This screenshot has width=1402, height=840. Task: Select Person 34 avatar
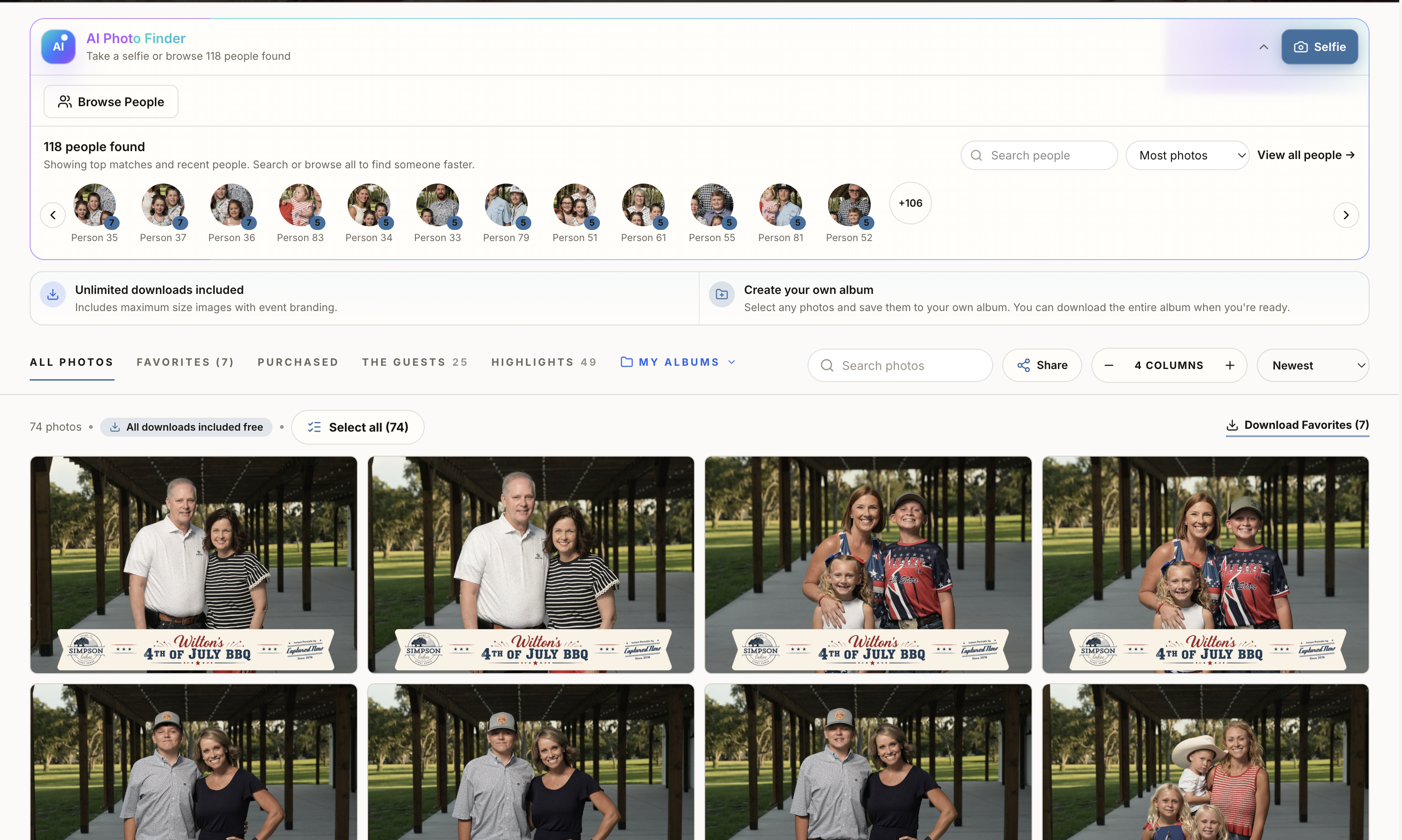coord(369,205)
